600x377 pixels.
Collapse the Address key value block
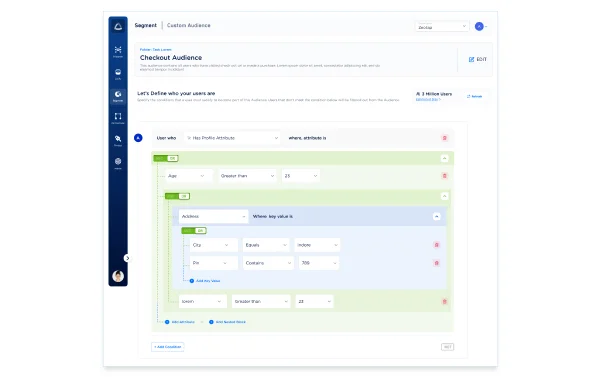coord(436,217)
